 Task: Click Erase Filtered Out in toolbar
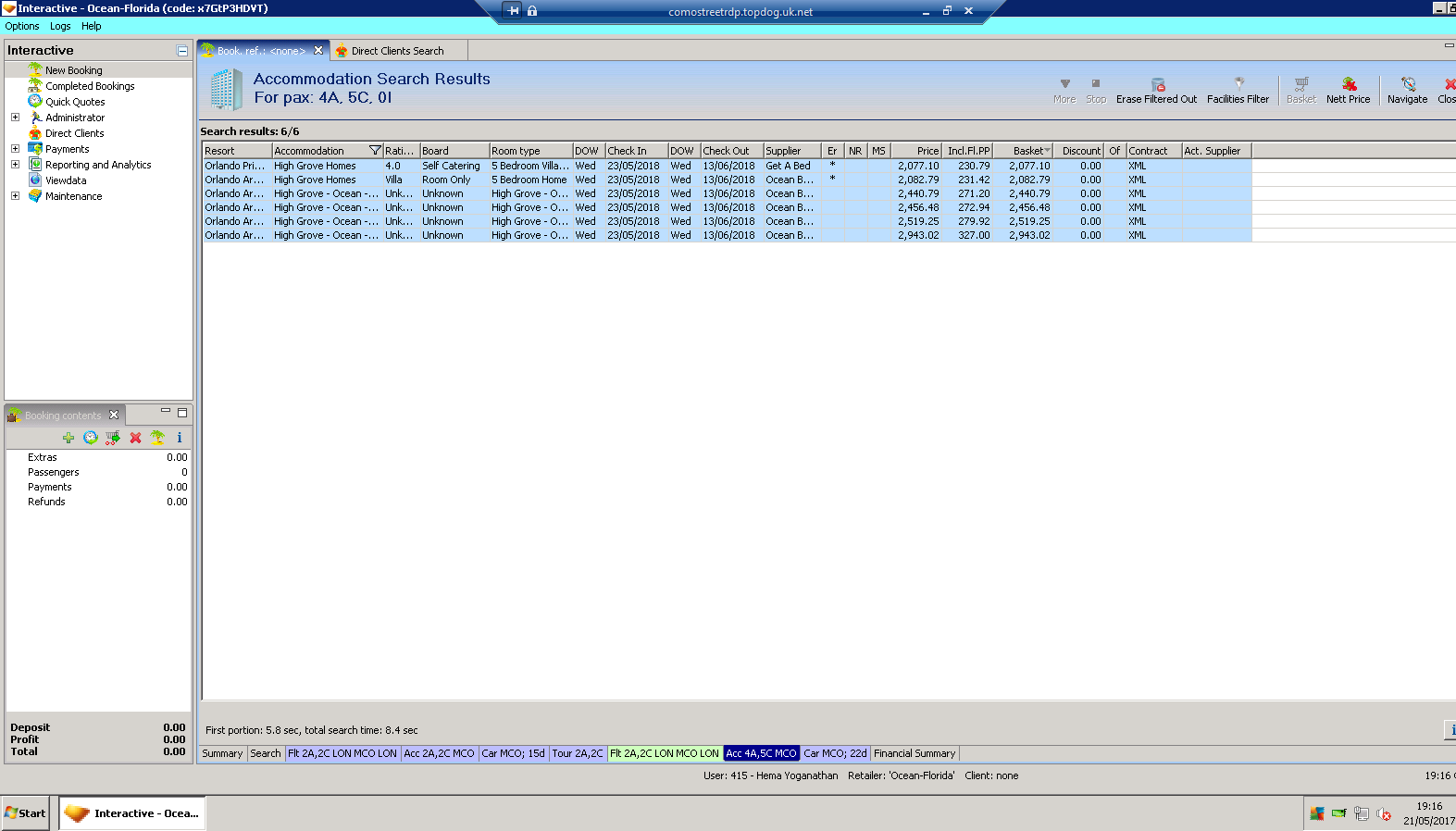tap(1156, 90)
